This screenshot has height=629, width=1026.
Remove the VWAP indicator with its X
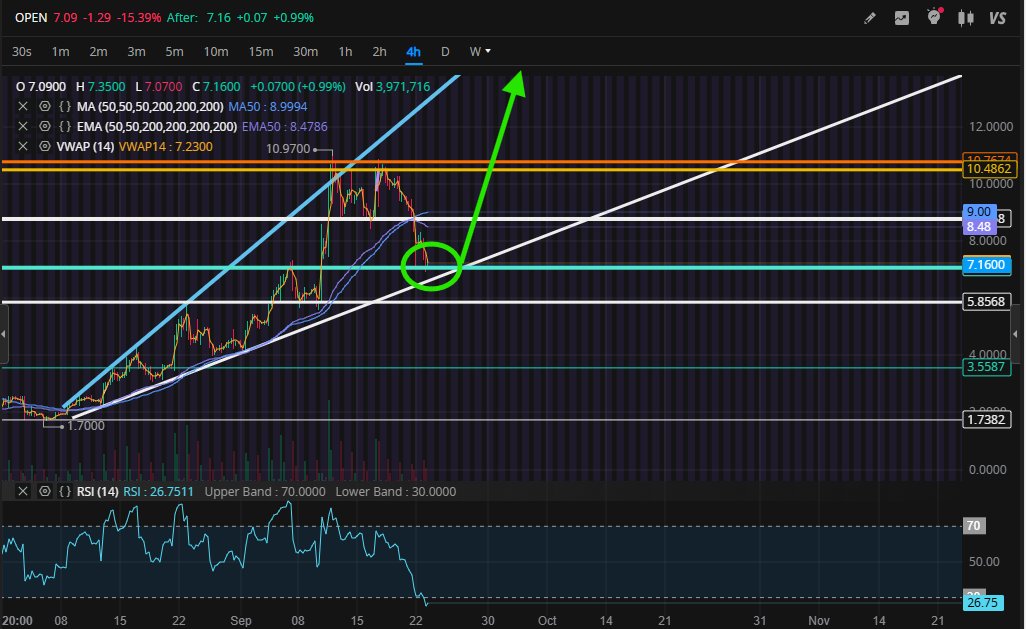[x=23, y=147]
